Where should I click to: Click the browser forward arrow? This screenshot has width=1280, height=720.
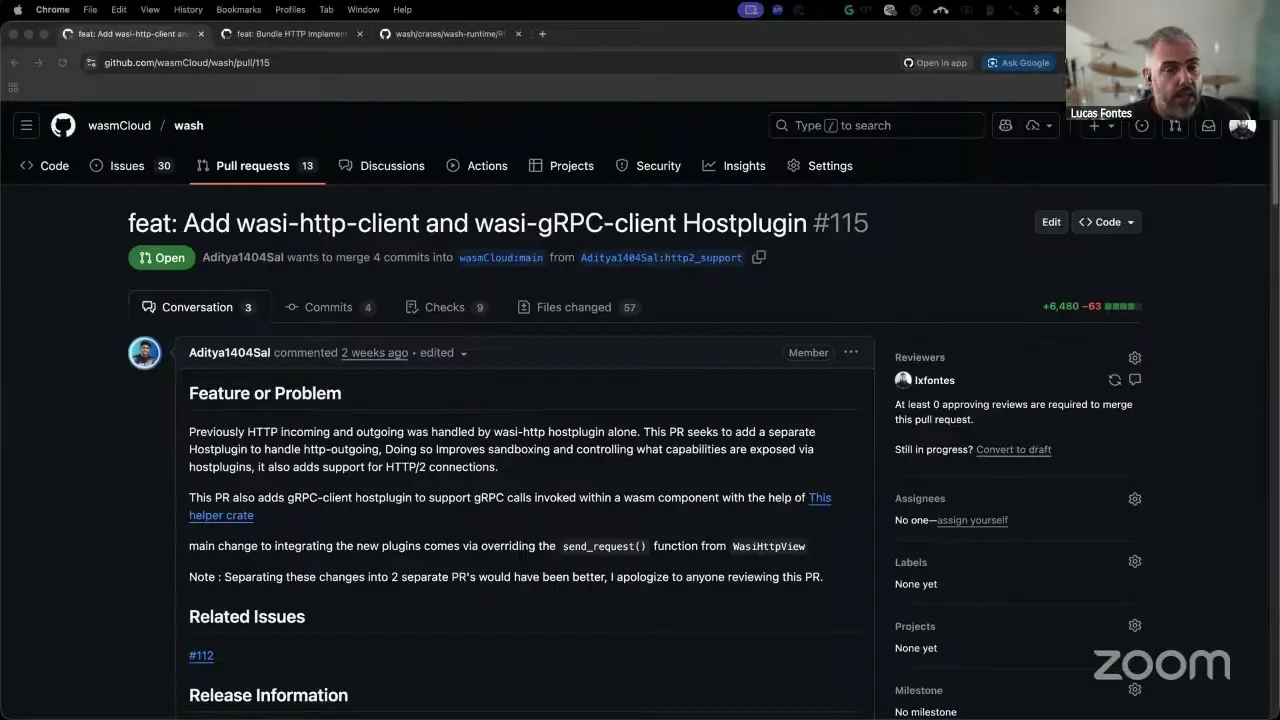(38, 62)
